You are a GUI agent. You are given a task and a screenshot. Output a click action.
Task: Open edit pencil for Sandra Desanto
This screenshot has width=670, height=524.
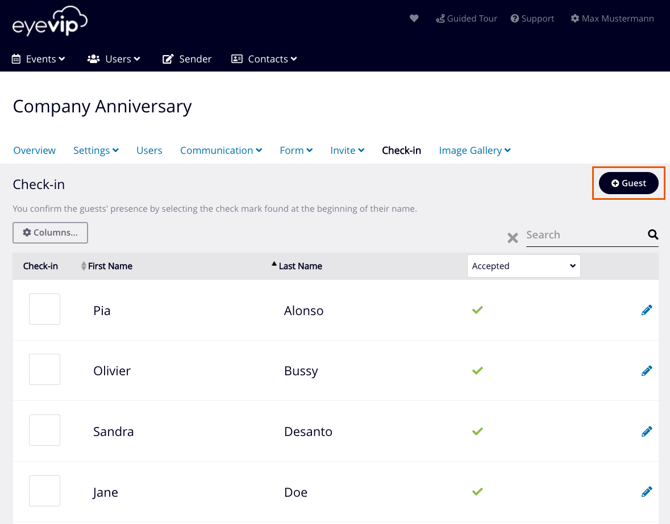point(646,431)
